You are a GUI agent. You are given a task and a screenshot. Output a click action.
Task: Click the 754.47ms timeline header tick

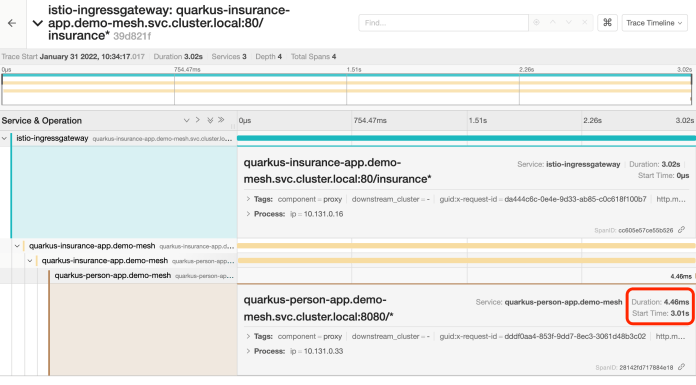pyautogui.click(x=370, y=120)
